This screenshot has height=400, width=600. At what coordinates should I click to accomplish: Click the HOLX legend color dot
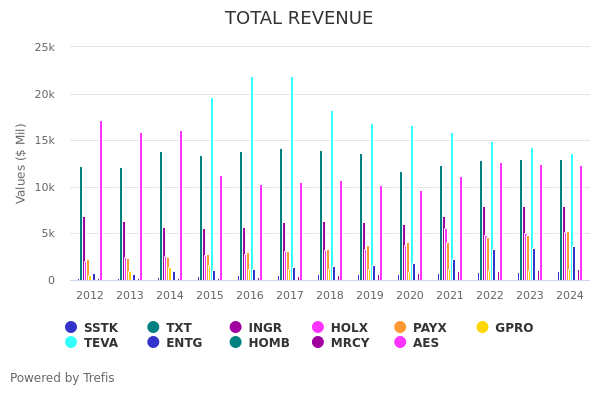coord(340,328)
